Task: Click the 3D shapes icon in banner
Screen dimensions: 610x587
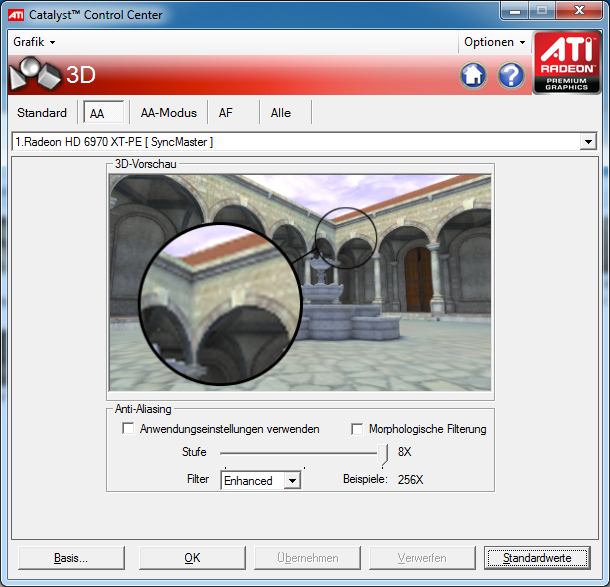Action: click(35, 74)
